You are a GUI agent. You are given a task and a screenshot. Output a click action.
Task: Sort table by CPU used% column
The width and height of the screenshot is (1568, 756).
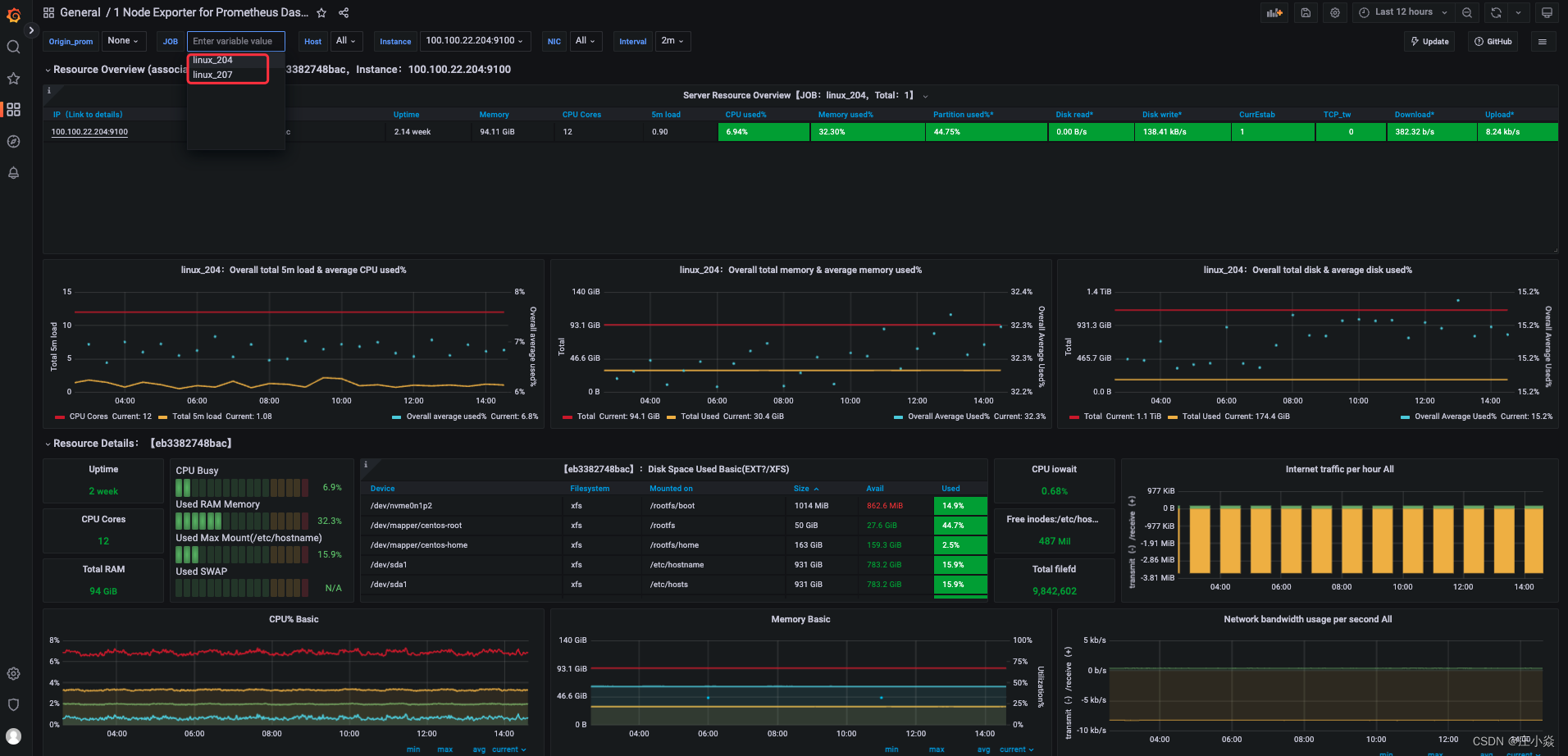[745, 115]
